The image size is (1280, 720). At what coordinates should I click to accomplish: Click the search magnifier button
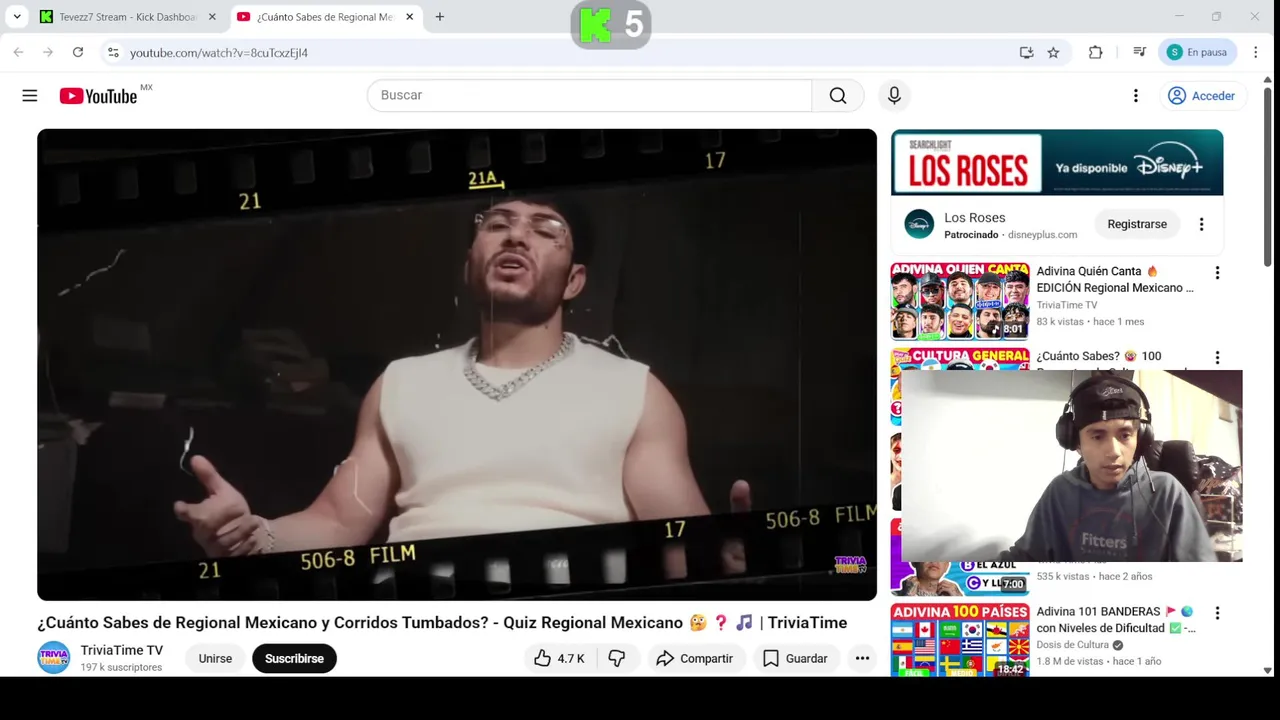838,95
